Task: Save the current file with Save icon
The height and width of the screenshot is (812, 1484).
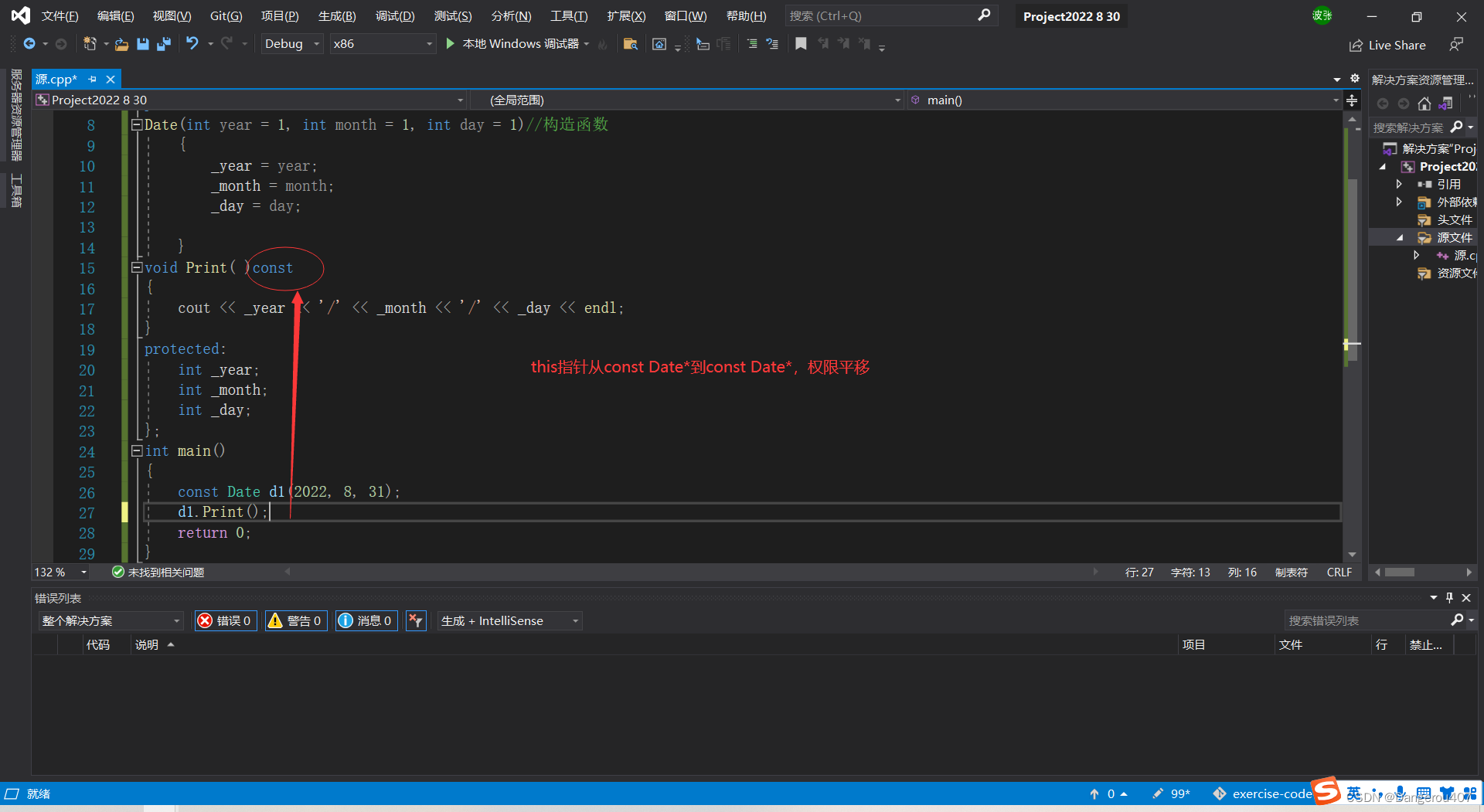Action: [x=142, y=44]
